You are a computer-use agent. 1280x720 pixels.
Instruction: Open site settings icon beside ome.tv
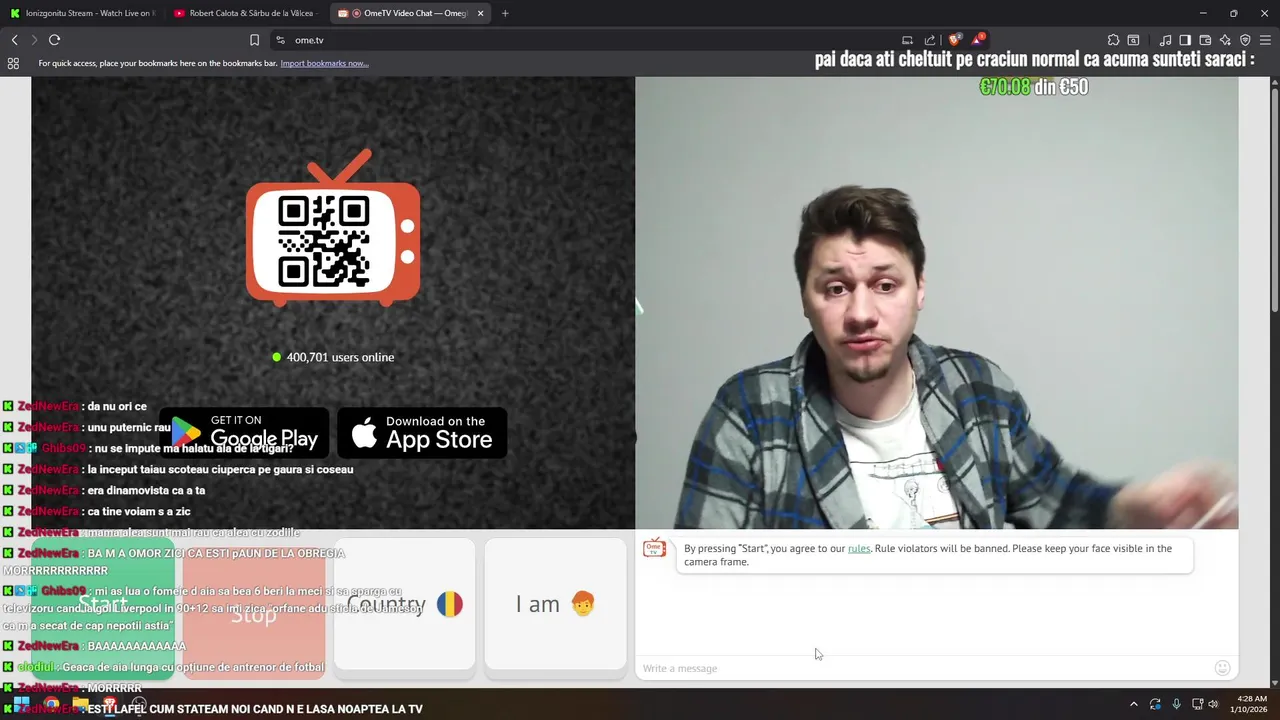[280, 40]
